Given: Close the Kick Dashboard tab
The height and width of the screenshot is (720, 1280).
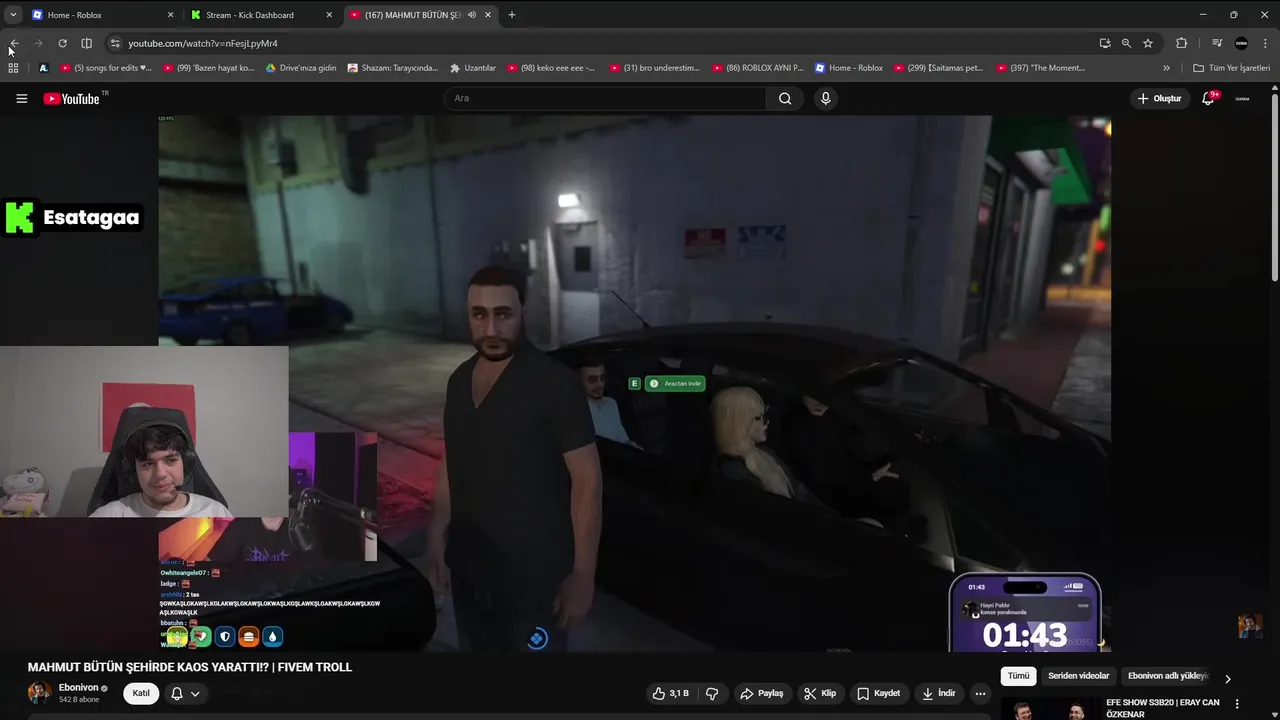Looking at the screenshot, I should 329,15.
